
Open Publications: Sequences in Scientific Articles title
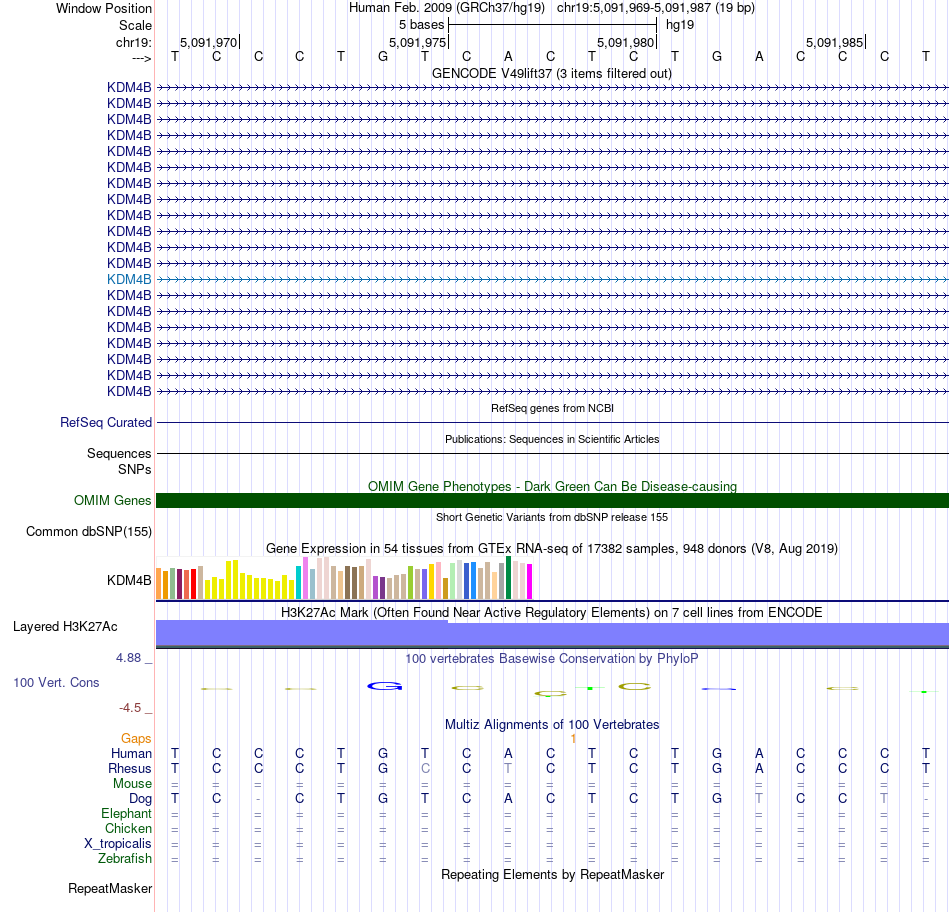click(552, 439)
